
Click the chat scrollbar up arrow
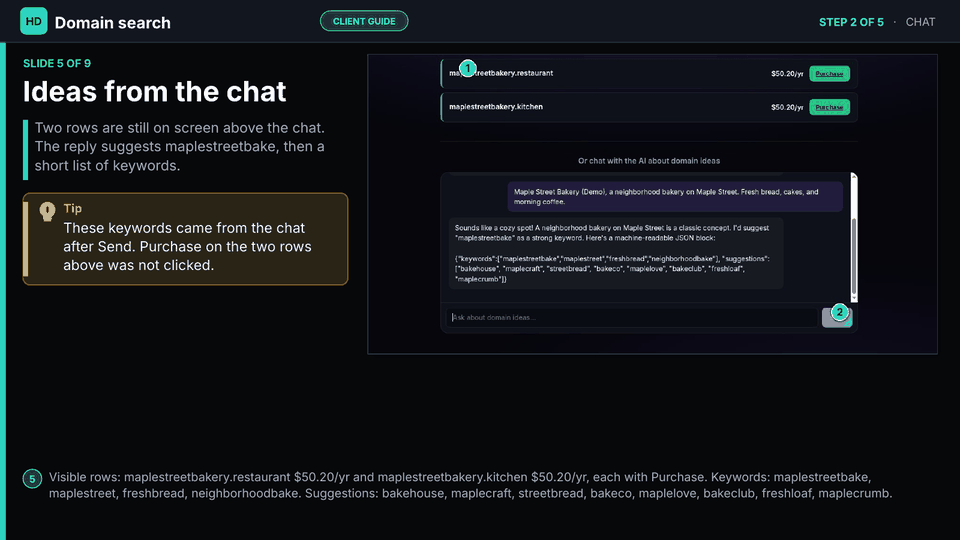point(854,176)
